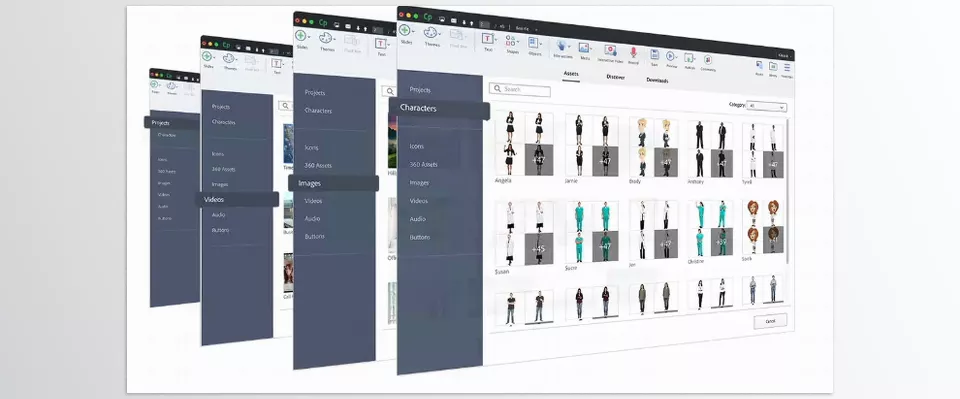Click the search magnifier in Videos window
This screenshot has width=960, height=399.
point(285,105)
